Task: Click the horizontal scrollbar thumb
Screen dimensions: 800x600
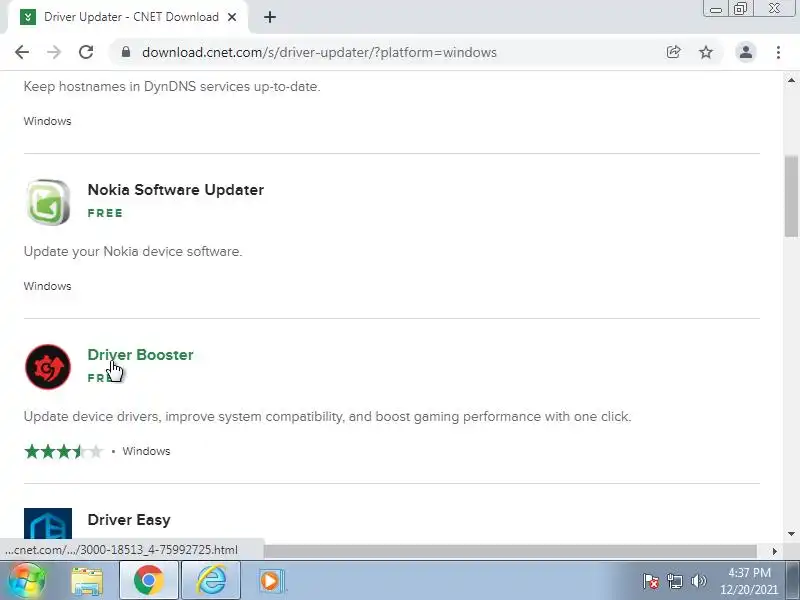Action: 510,551
